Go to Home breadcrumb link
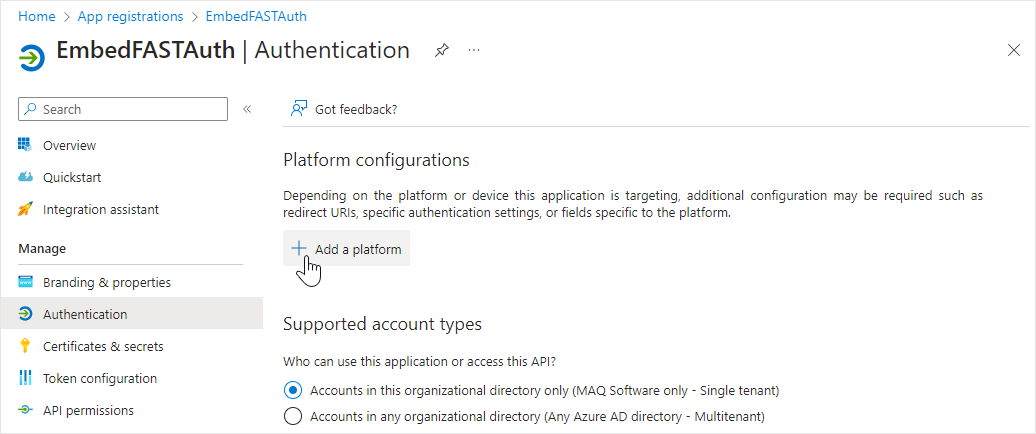This screenshot has width=1036, height=434. click(37, 16)
